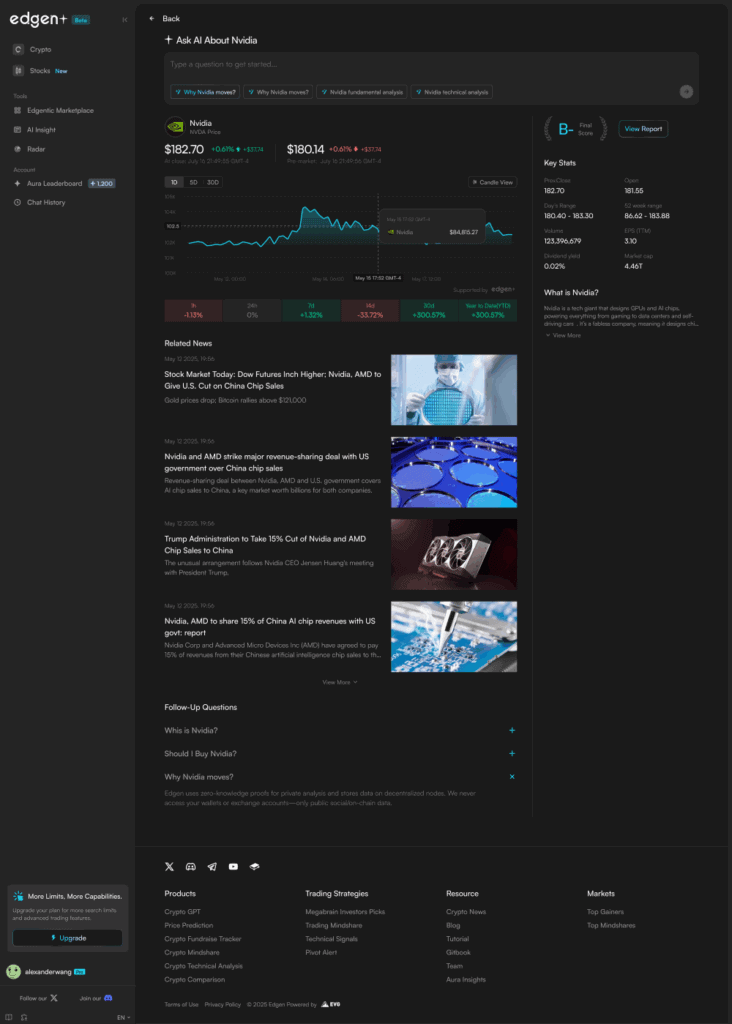Select the 1h performance cell
Screen dimensions: 732x1024
[x=193, y=310]
